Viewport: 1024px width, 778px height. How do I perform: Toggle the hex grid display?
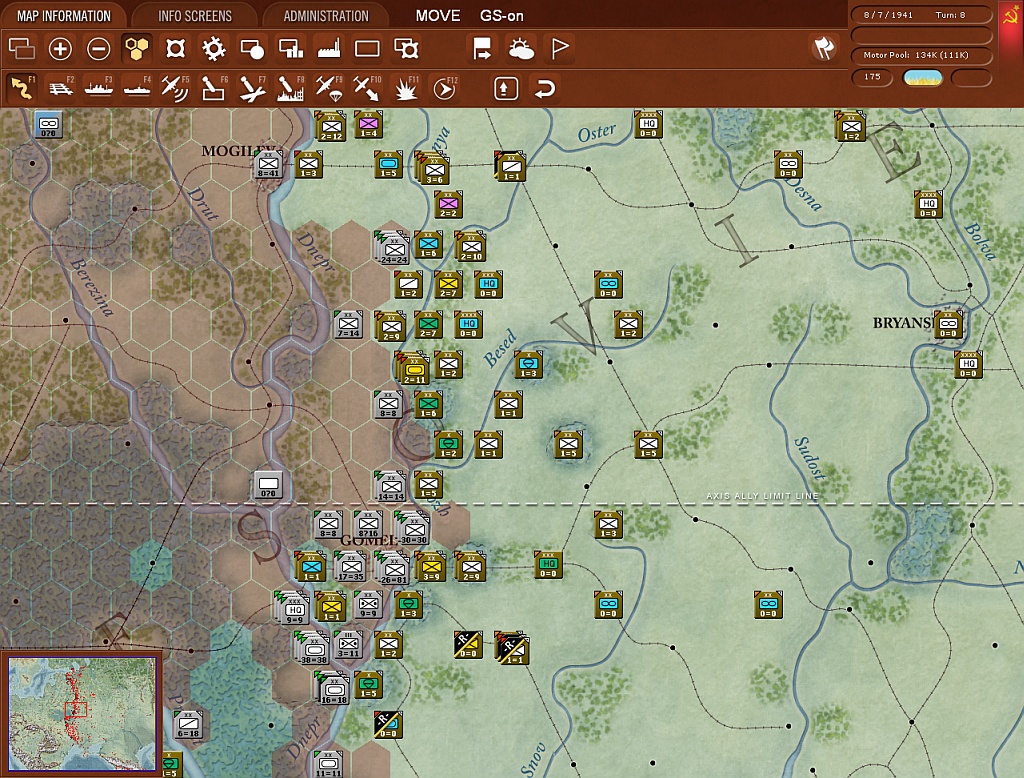137,48
